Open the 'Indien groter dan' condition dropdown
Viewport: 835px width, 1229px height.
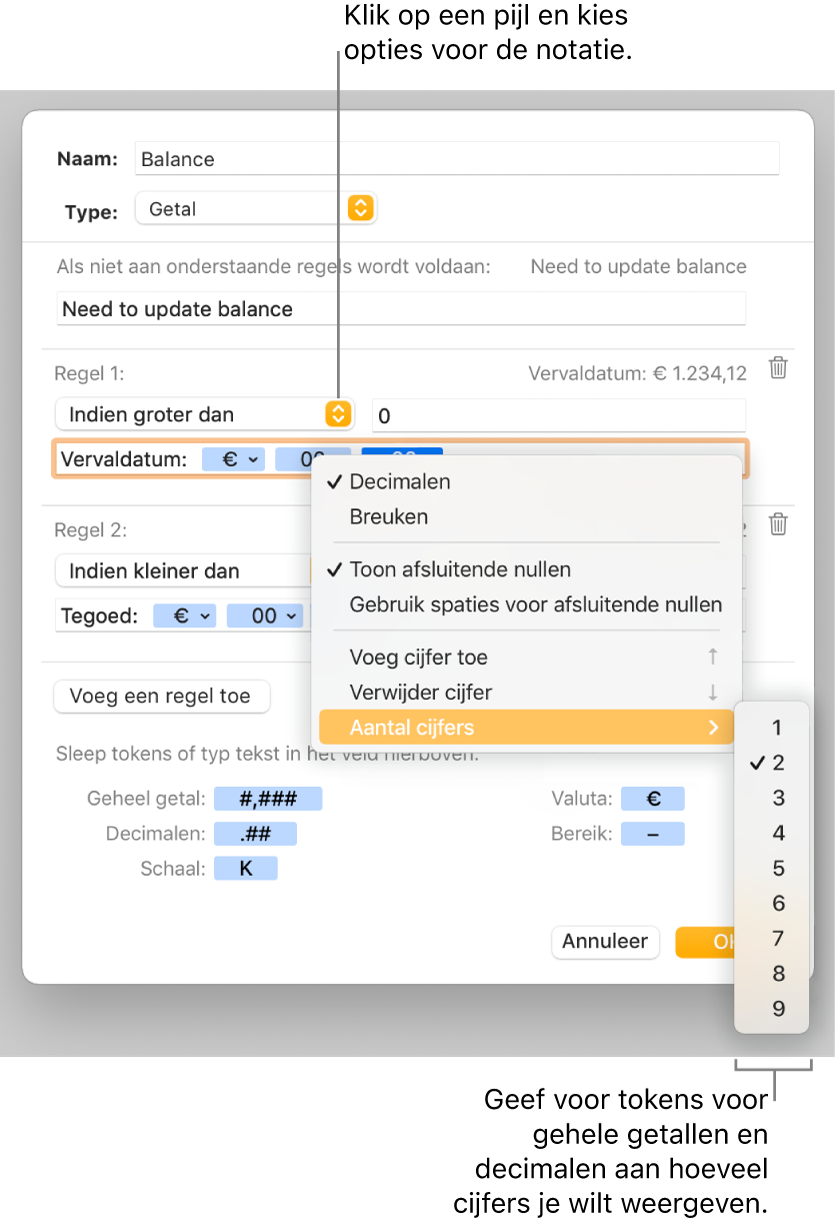tap(204, 414)
